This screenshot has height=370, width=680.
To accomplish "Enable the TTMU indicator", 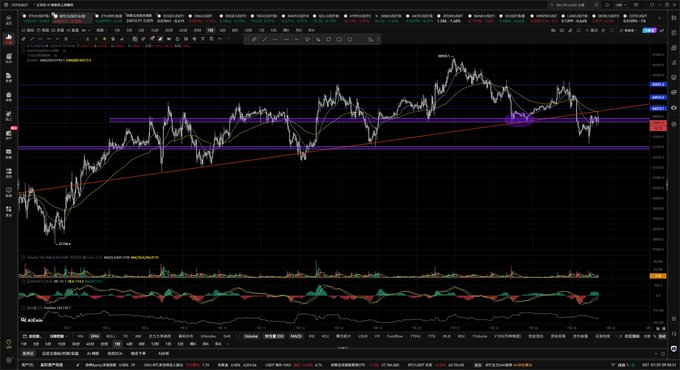I will (x=415, y=336).
